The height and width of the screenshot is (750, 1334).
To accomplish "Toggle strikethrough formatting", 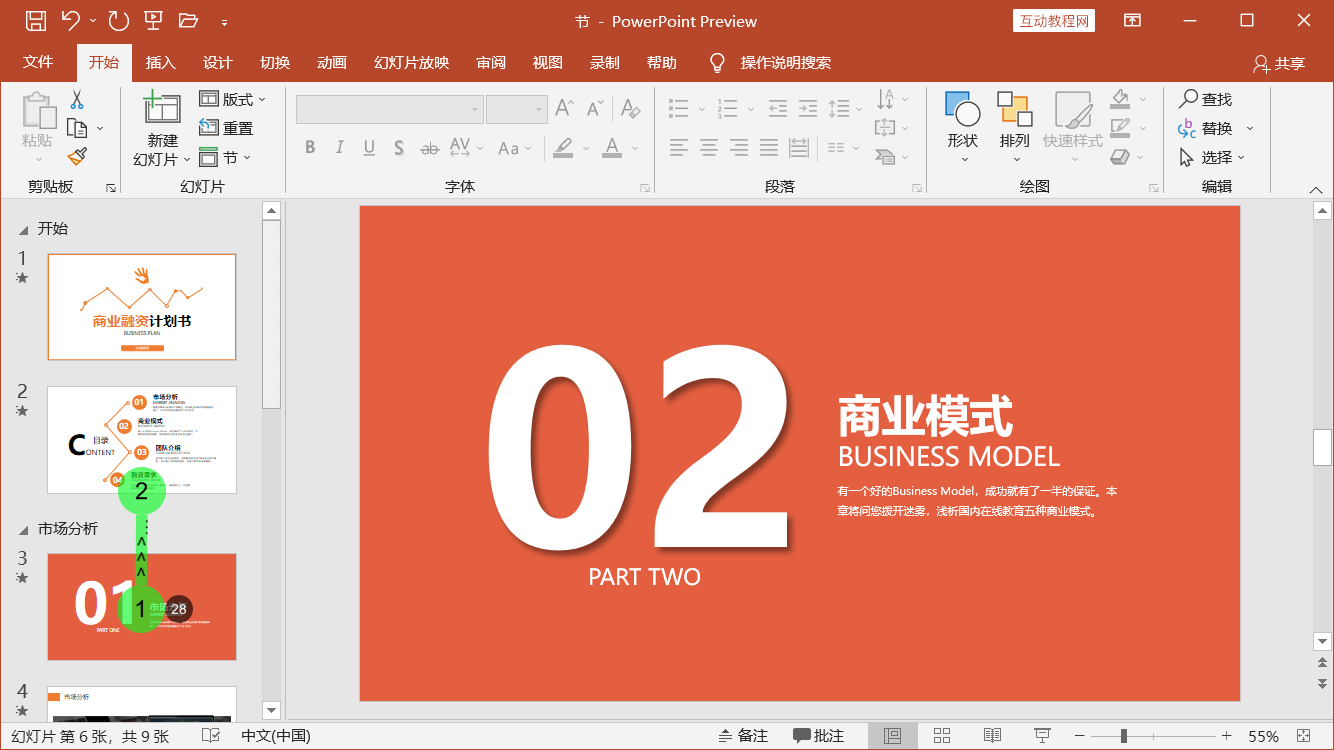I will pyautogui.click(x=429, y=148).
